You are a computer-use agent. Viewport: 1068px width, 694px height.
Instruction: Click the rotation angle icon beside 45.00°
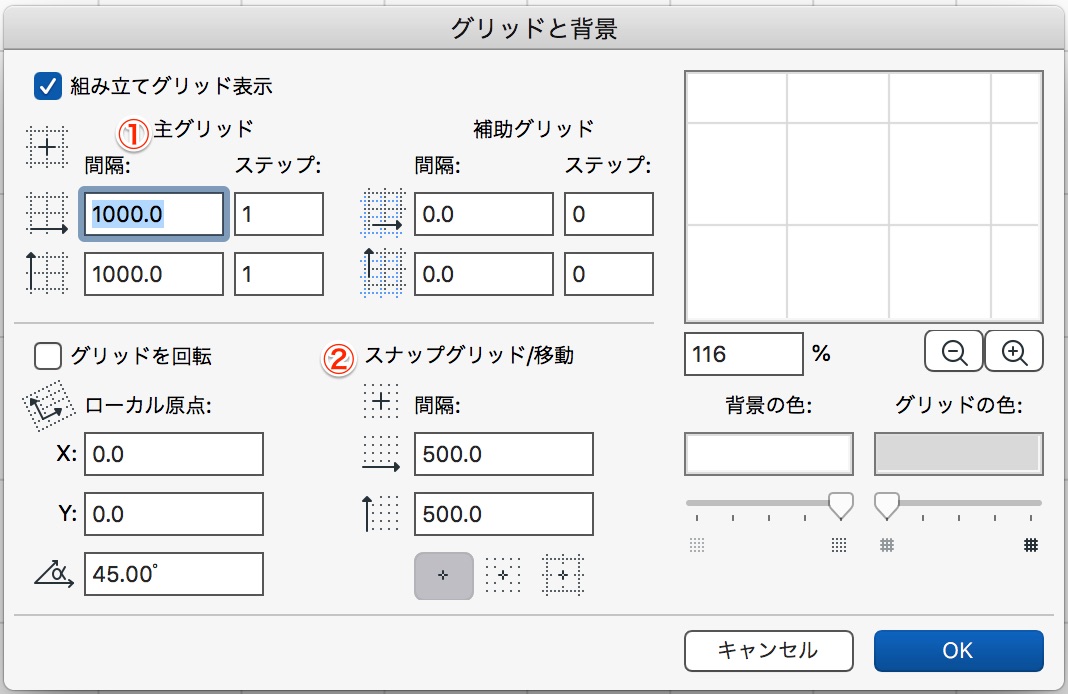(x=53, y=574)
